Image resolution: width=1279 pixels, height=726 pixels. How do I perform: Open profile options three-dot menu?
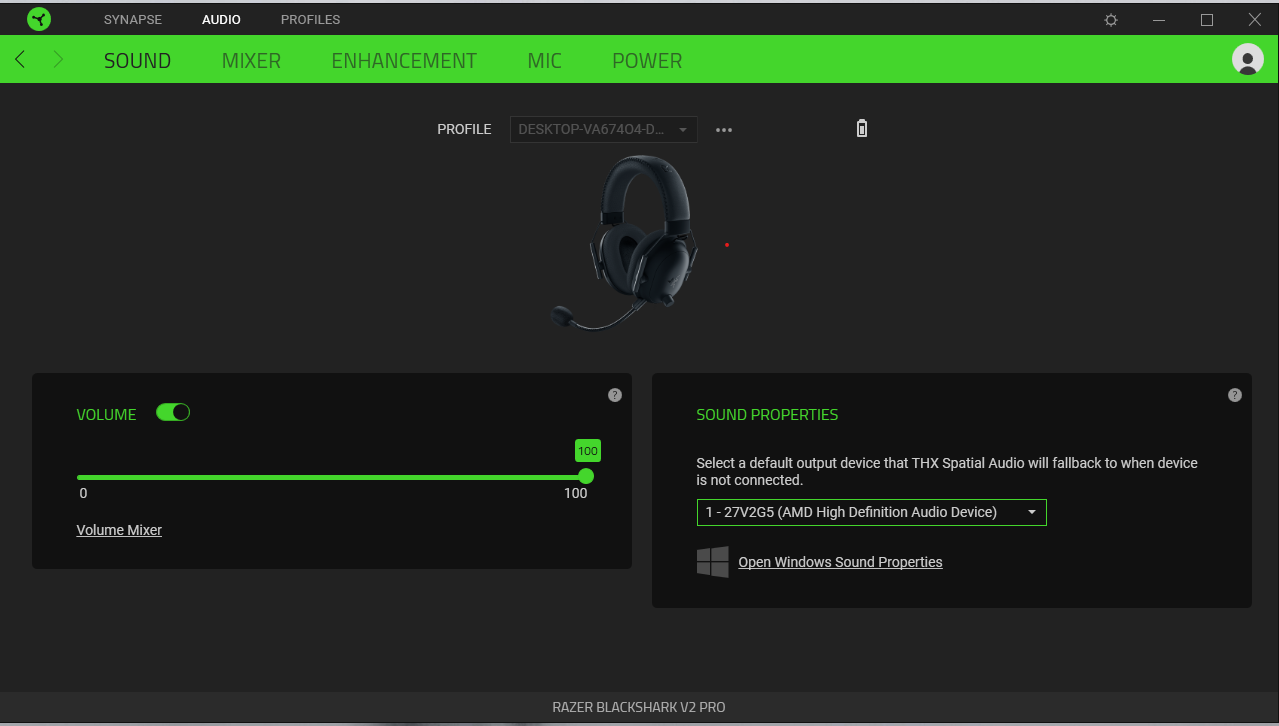pos(724,130)
